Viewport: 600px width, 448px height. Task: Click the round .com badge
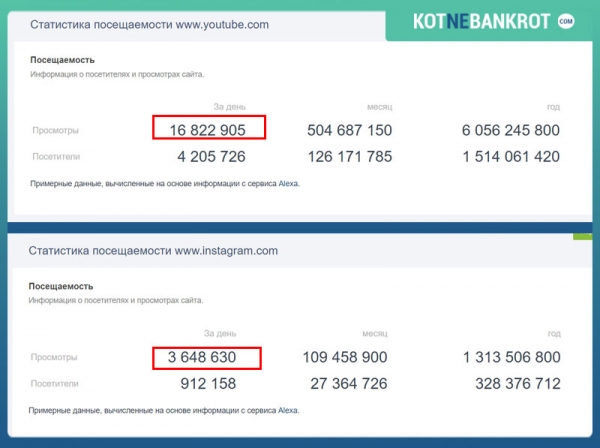click(566, 20)
